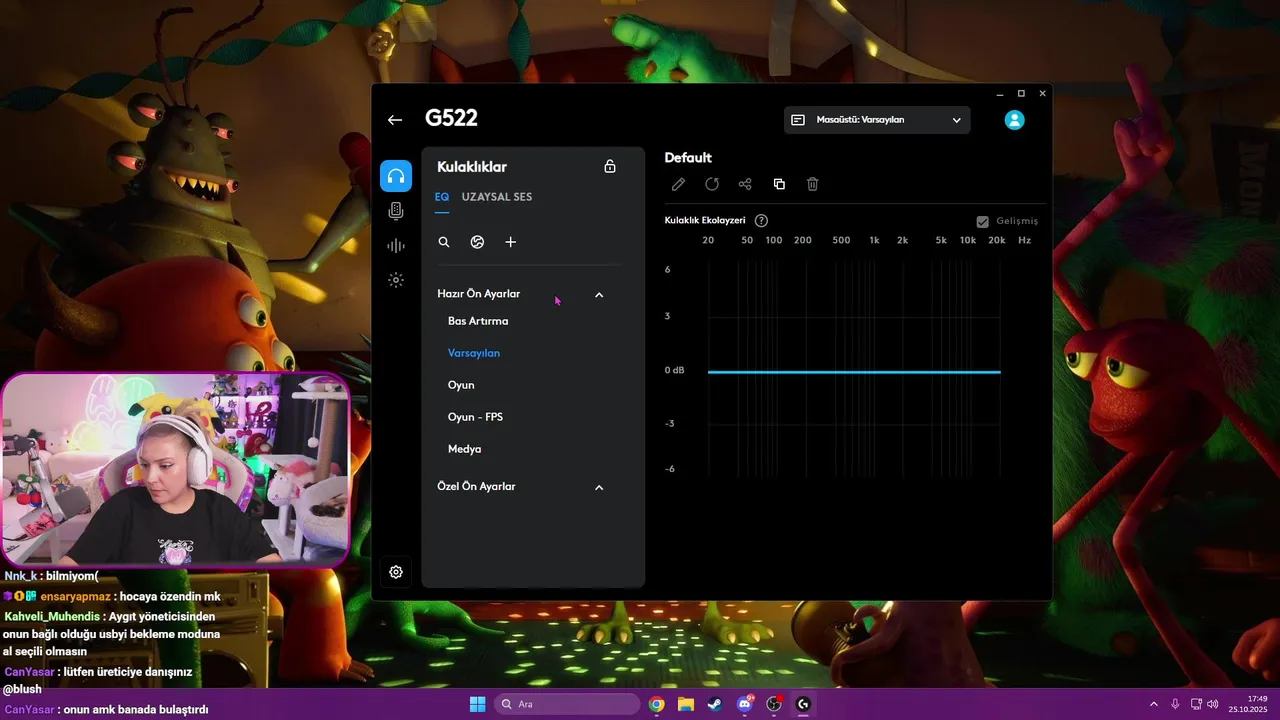Add a new EQ preset with the plus icon
Viewport: 1280px width, 720px height.
[510, 242]
